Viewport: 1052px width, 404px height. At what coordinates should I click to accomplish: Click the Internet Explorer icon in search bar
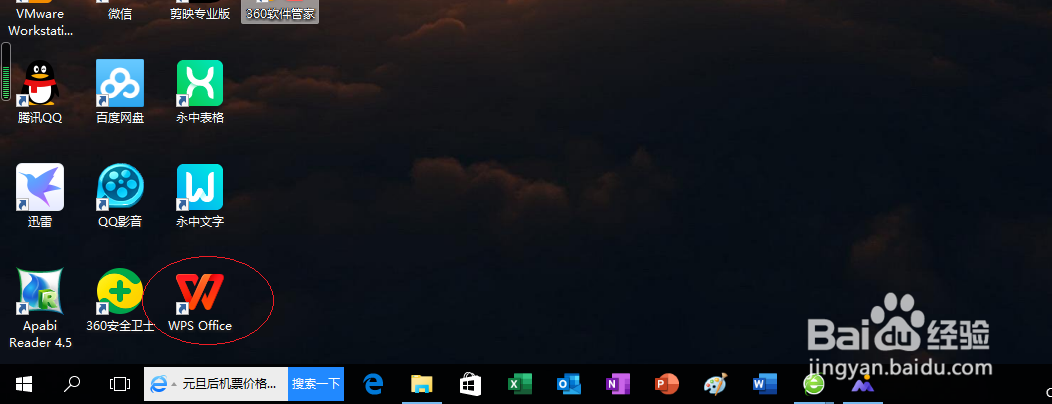158,384
